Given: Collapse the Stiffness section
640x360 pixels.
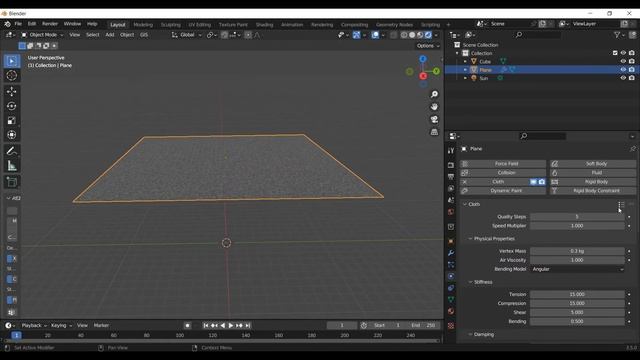Looking at the screenshot, I should 470,282.
